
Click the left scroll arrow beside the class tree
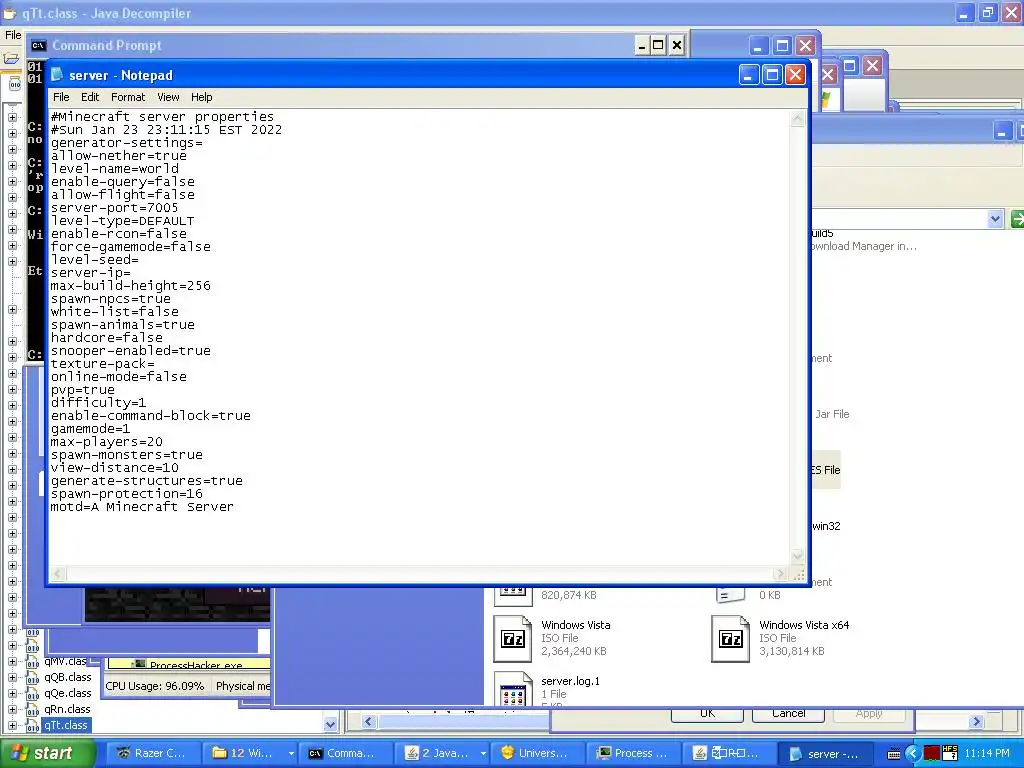(x=368, y=722)
